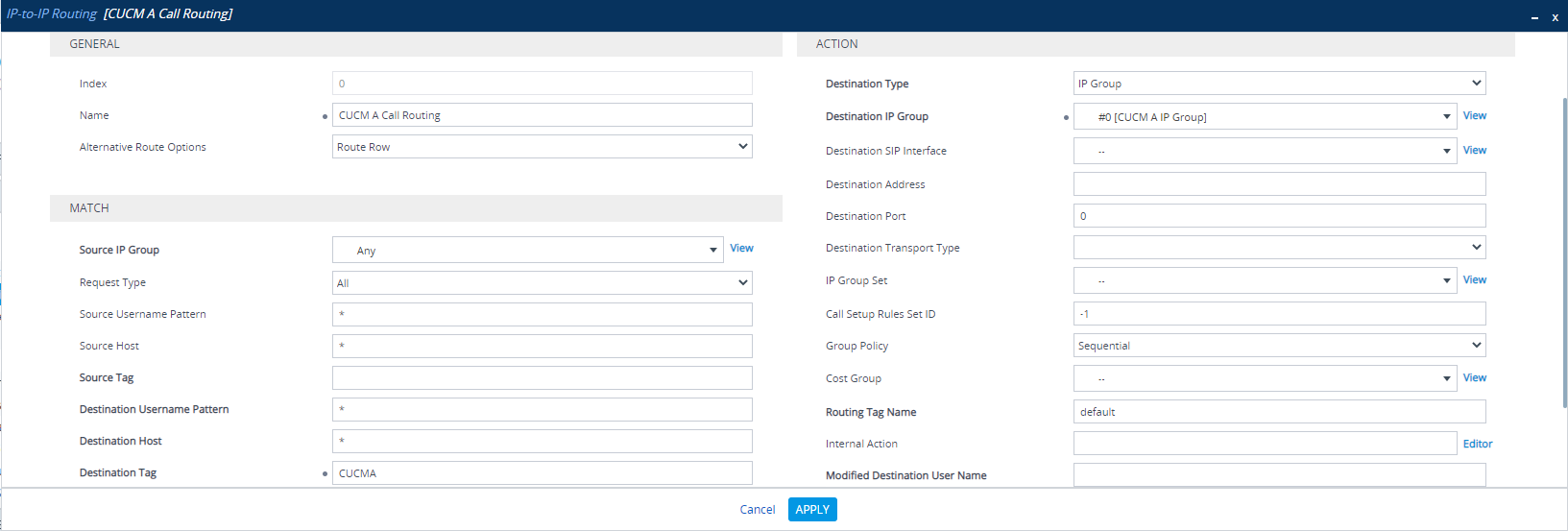Click the Routing Tag Name field
The height and width of the screenshot is (531, 1568).
point(1279,412)
